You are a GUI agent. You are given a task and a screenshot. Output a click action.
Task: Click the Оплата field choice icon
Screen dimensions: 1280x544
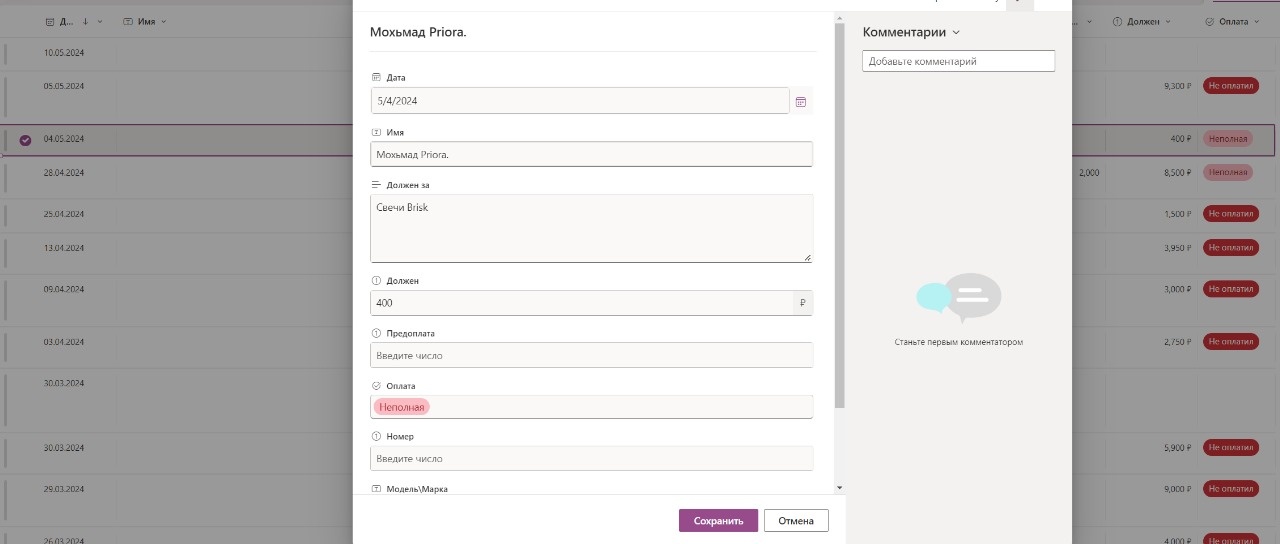click(x=376, y=385)
